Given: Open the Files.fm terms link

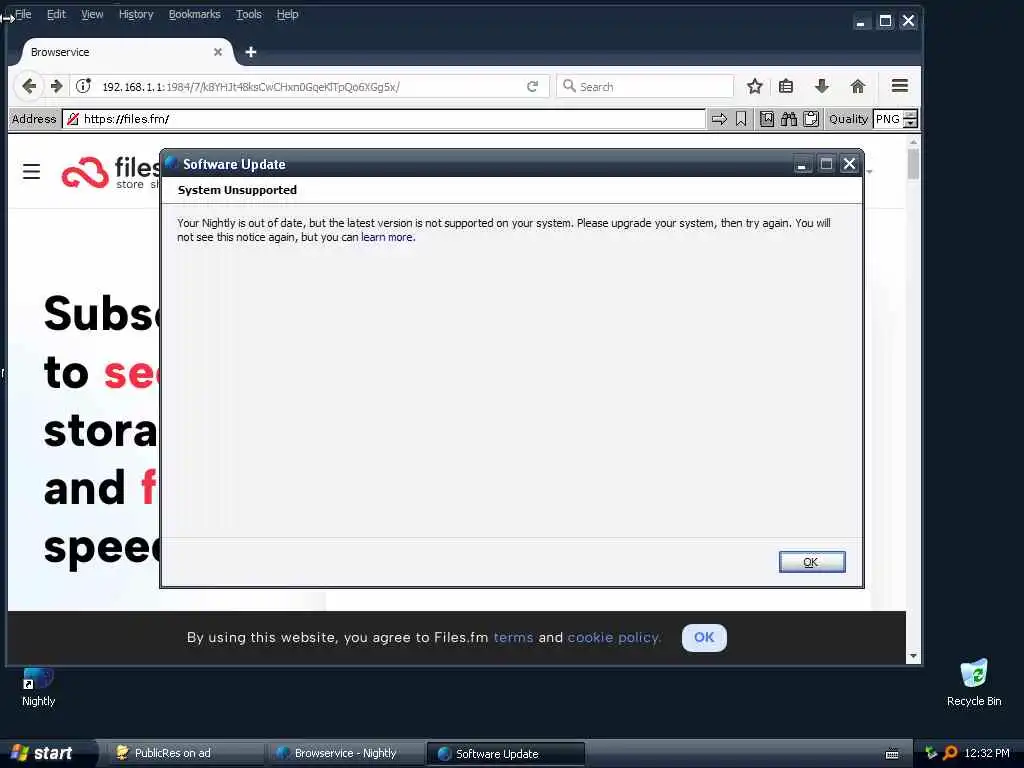Looking at the screenshot, I should [x=513, y=637].
